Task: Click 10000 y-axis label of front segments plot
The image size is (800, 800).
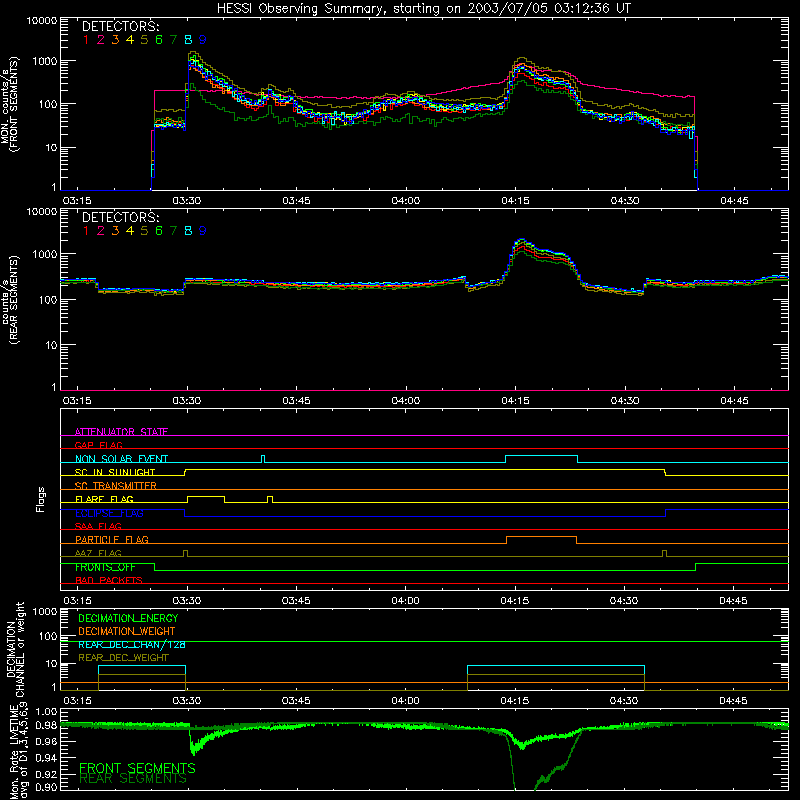Action: tap(42, 21)
